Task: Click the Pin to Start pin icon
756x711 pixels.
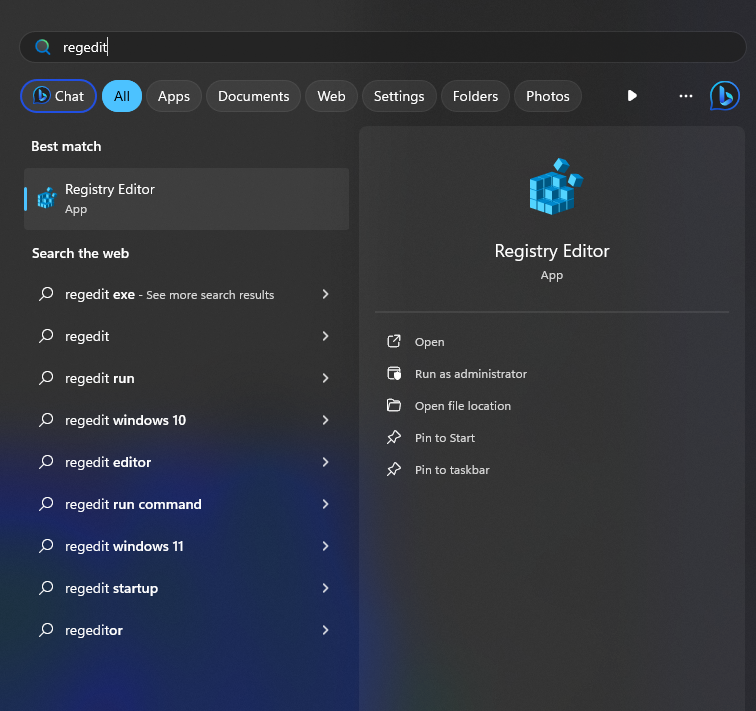Action: [394, 437]
